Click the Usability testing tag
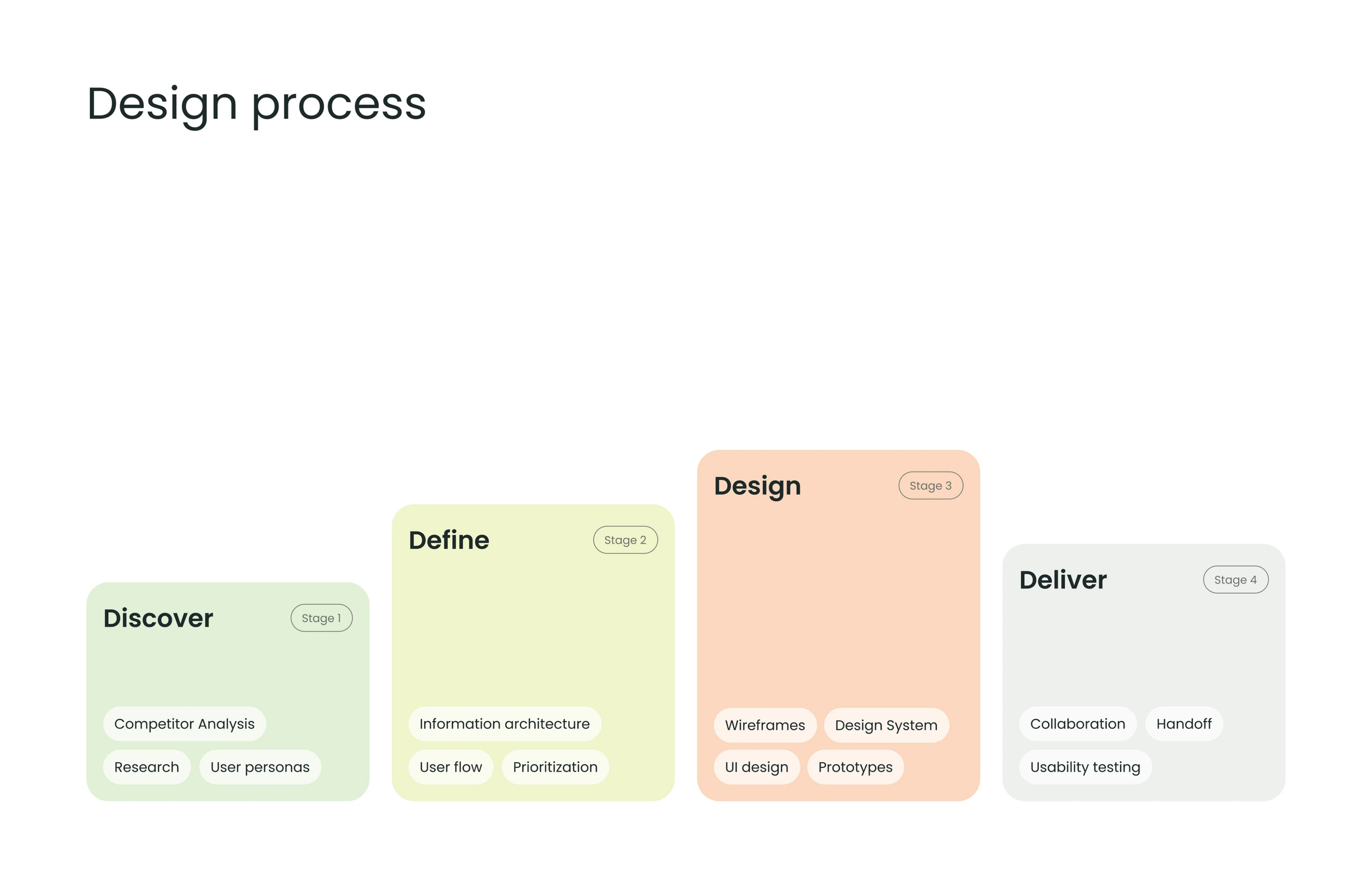This screenshot has height=871, width=1372. [1085, 767]
